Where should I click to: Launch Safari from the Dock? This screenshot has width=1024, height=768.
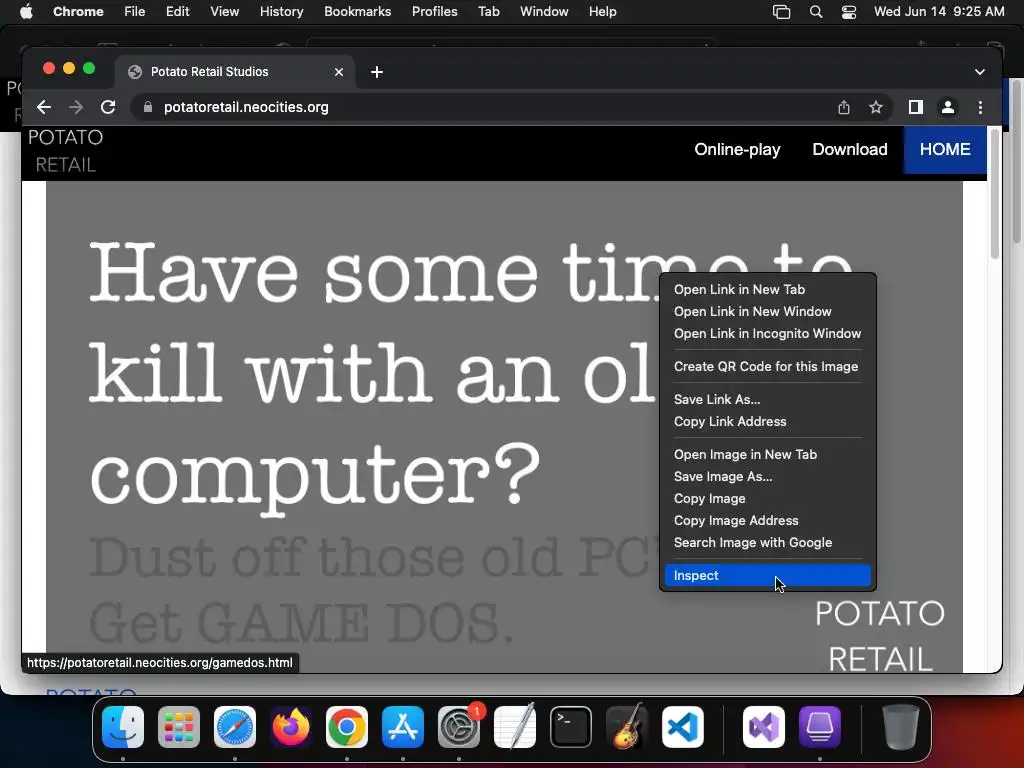coord(235,727)
